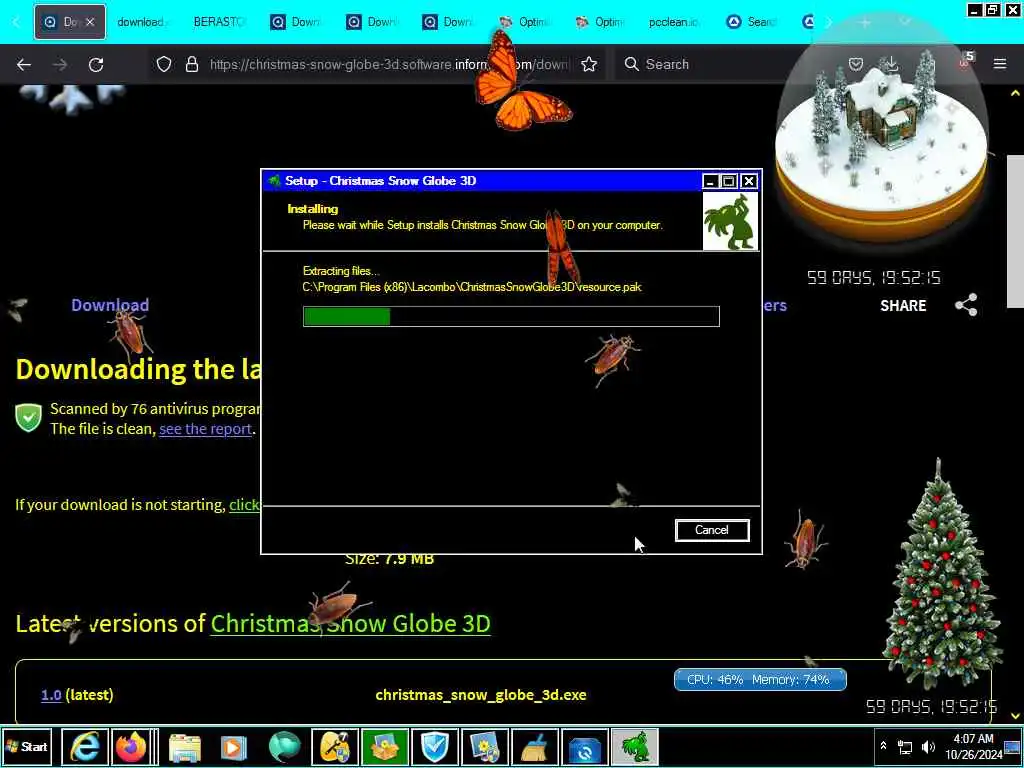
Task: Open the tracking protection shield icon
Action: tap(164, 64)
